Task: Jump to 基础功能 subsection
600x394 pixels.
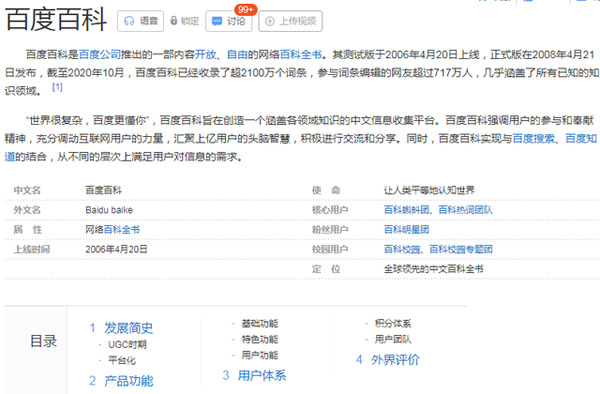Action: (x=259, y=324)
